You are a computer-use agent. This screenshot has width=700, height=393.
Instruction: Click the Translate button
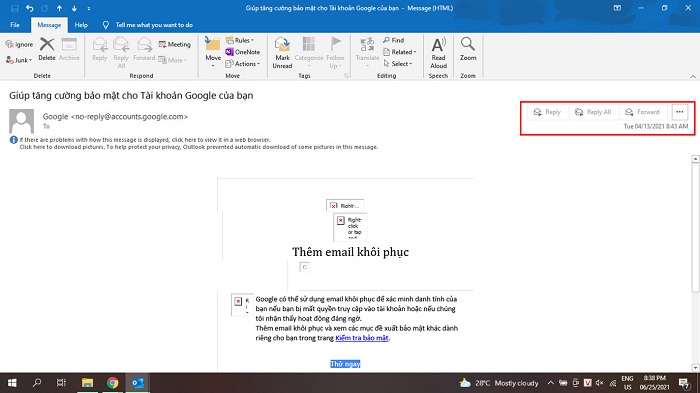coord(367,52)
